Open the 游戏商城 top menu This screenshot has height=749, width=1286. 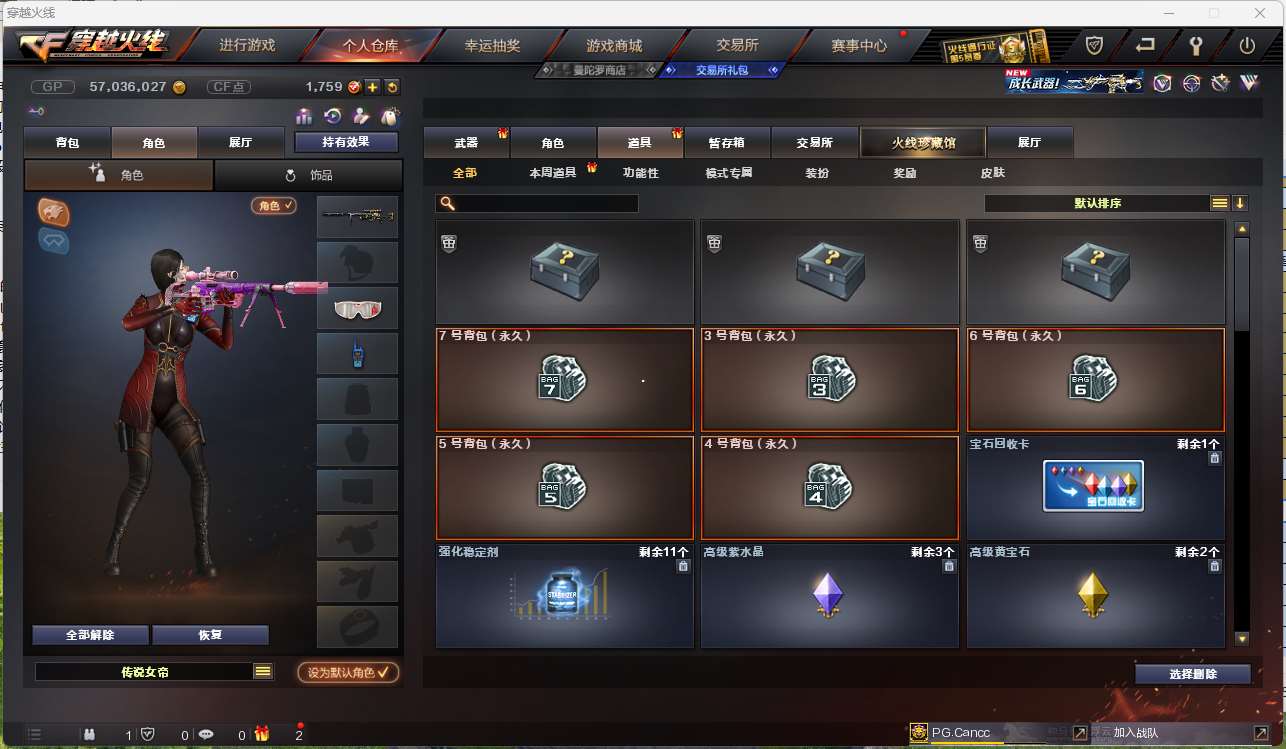click(x=614, y=45)
